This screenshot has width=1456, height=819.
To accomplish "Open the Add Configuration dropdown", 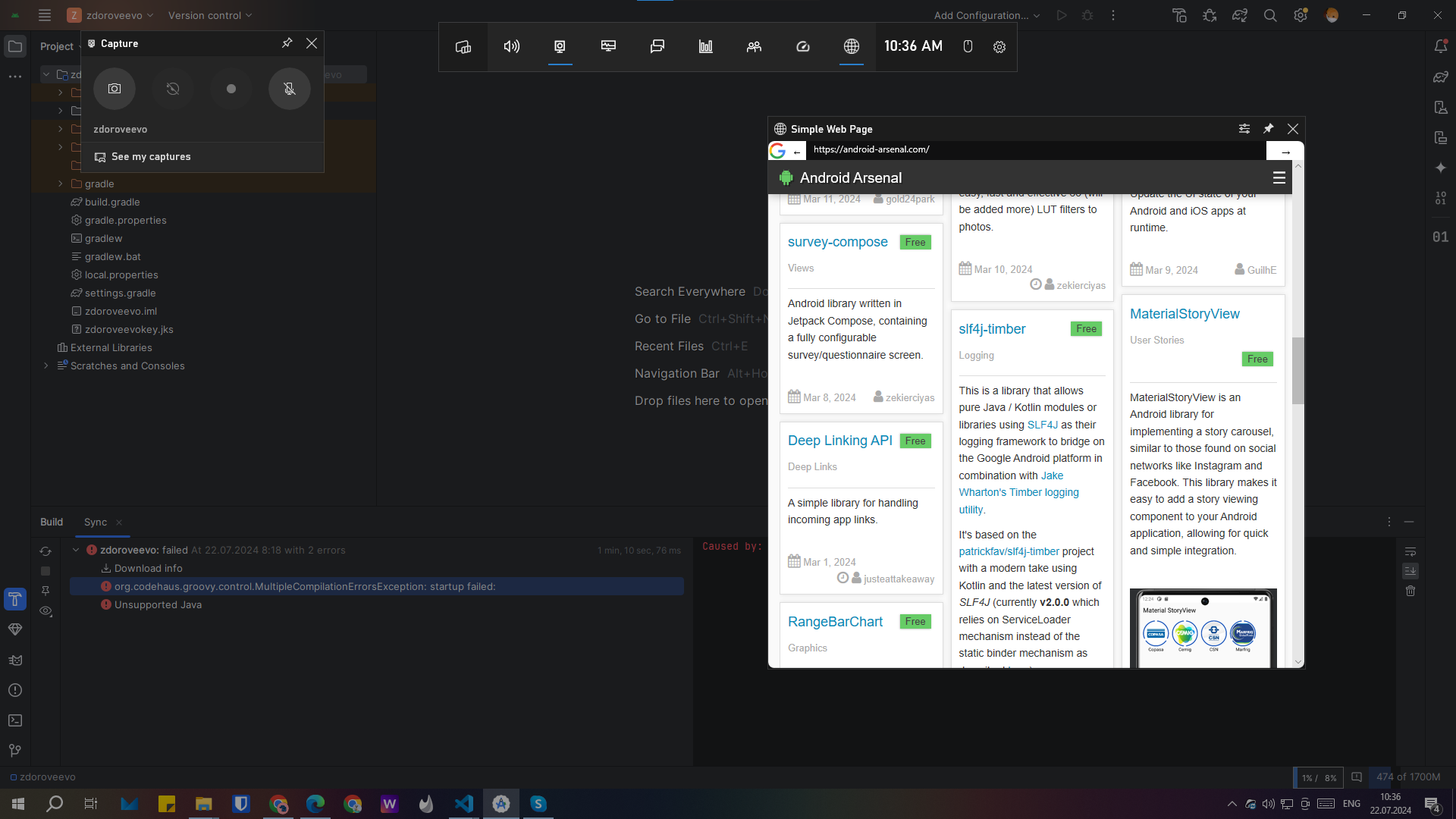I will click(x=987, y=15).
